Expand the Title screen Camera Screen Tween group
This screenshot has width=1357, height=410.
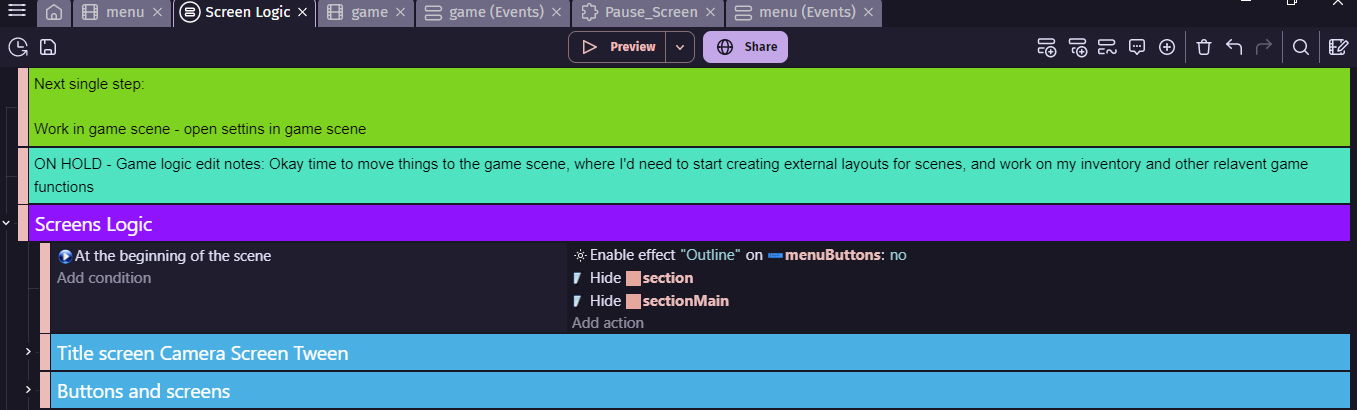(28, 352)
